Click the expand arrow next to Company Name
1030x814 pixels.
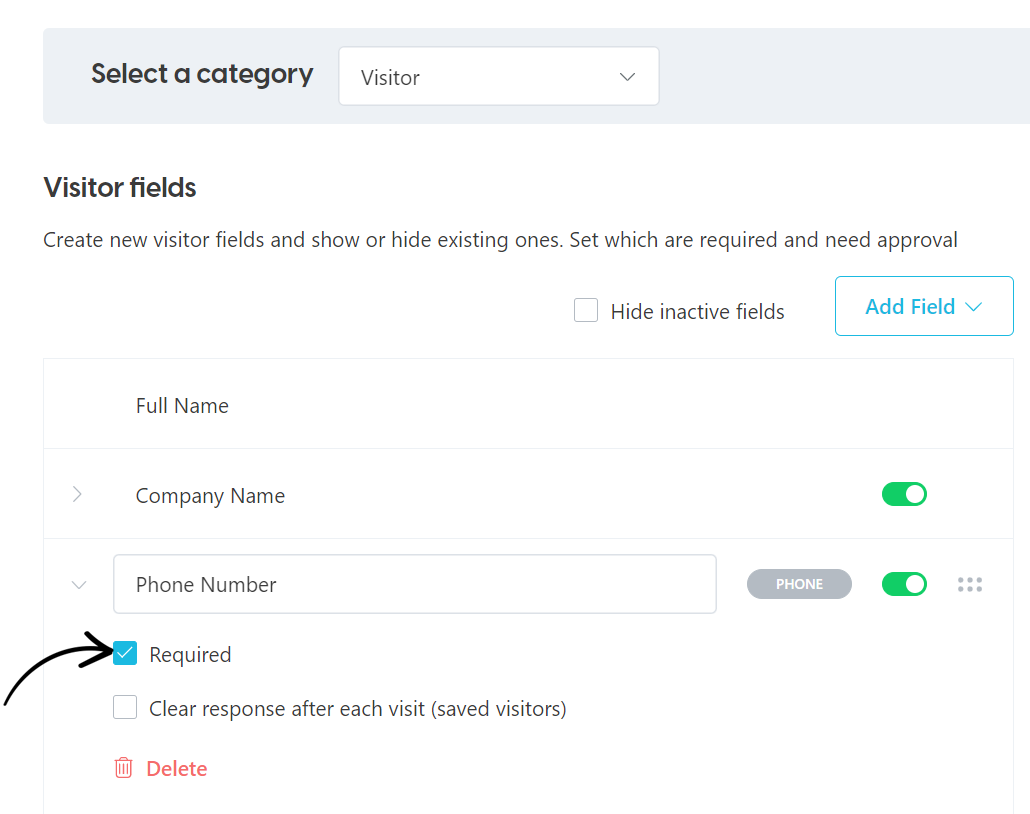tap(78, 493)
